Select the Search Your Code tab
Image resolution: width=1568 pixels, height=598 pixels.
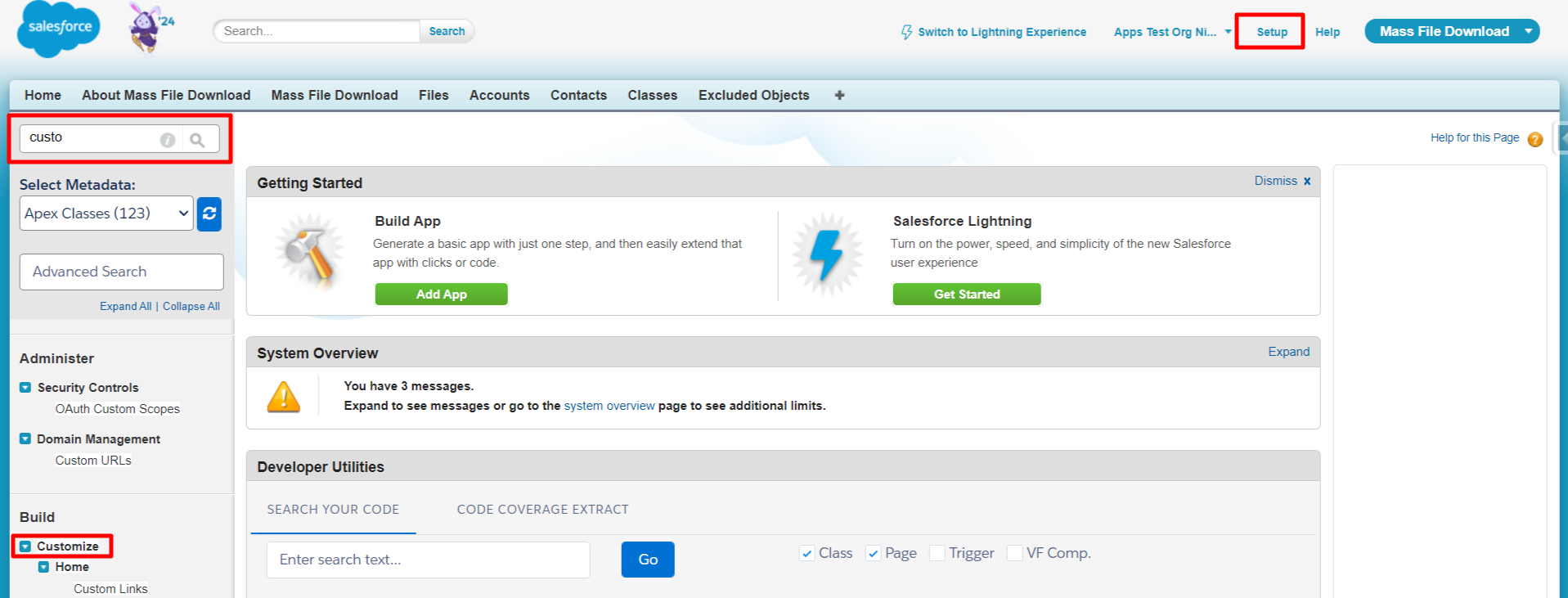point(333,509)
